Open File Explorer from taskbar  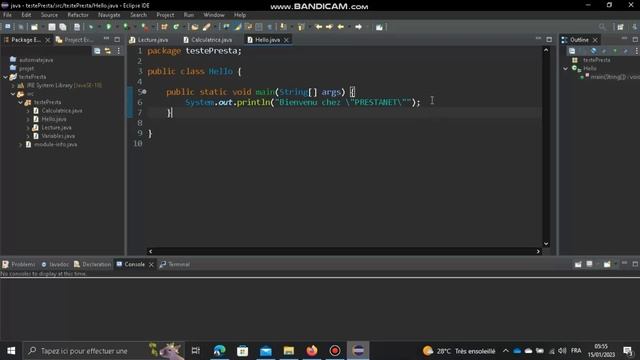[x=289, y=350]
